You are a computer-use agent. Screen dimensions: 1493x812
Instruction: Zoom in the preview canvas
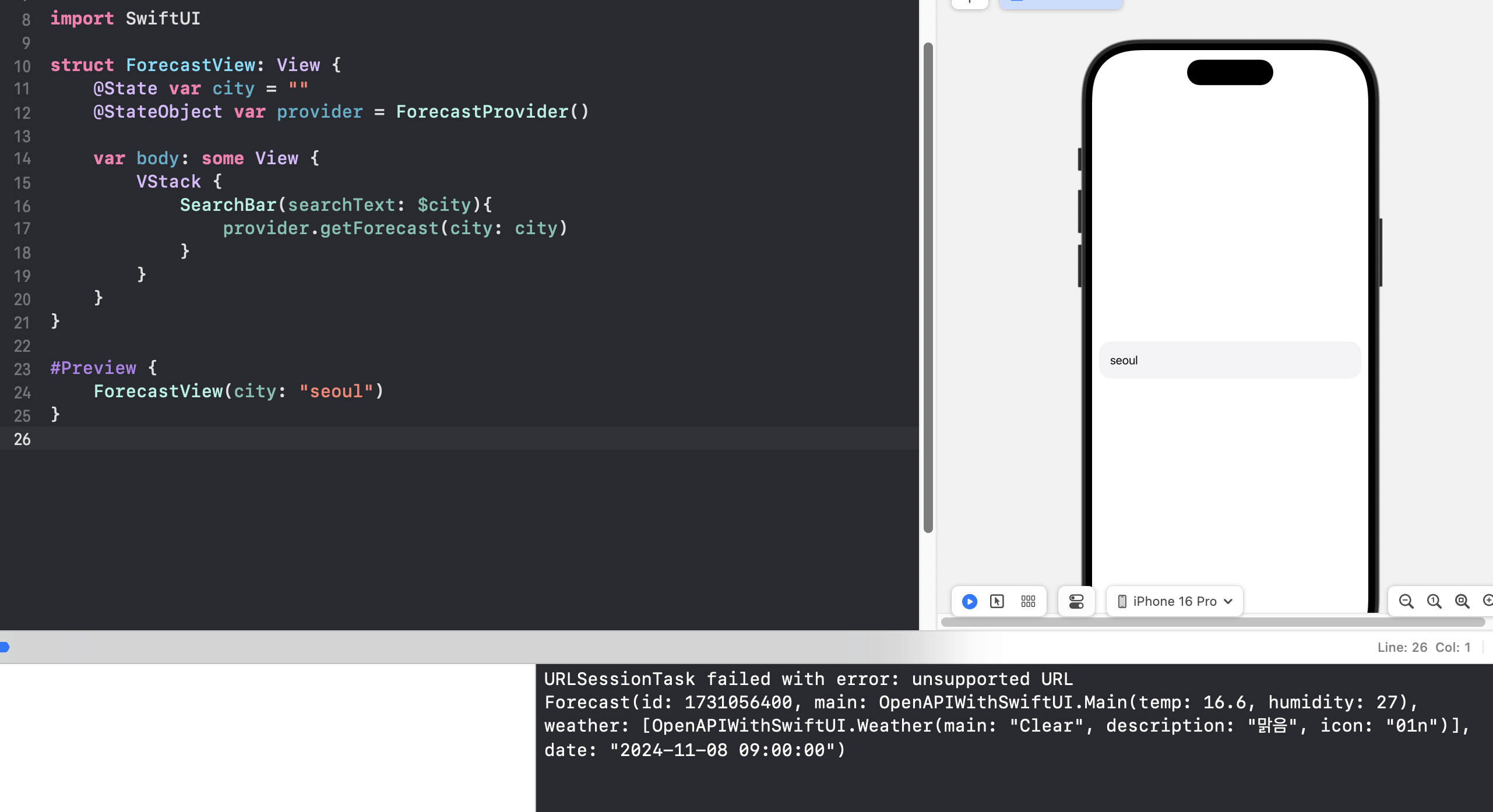1487,601
